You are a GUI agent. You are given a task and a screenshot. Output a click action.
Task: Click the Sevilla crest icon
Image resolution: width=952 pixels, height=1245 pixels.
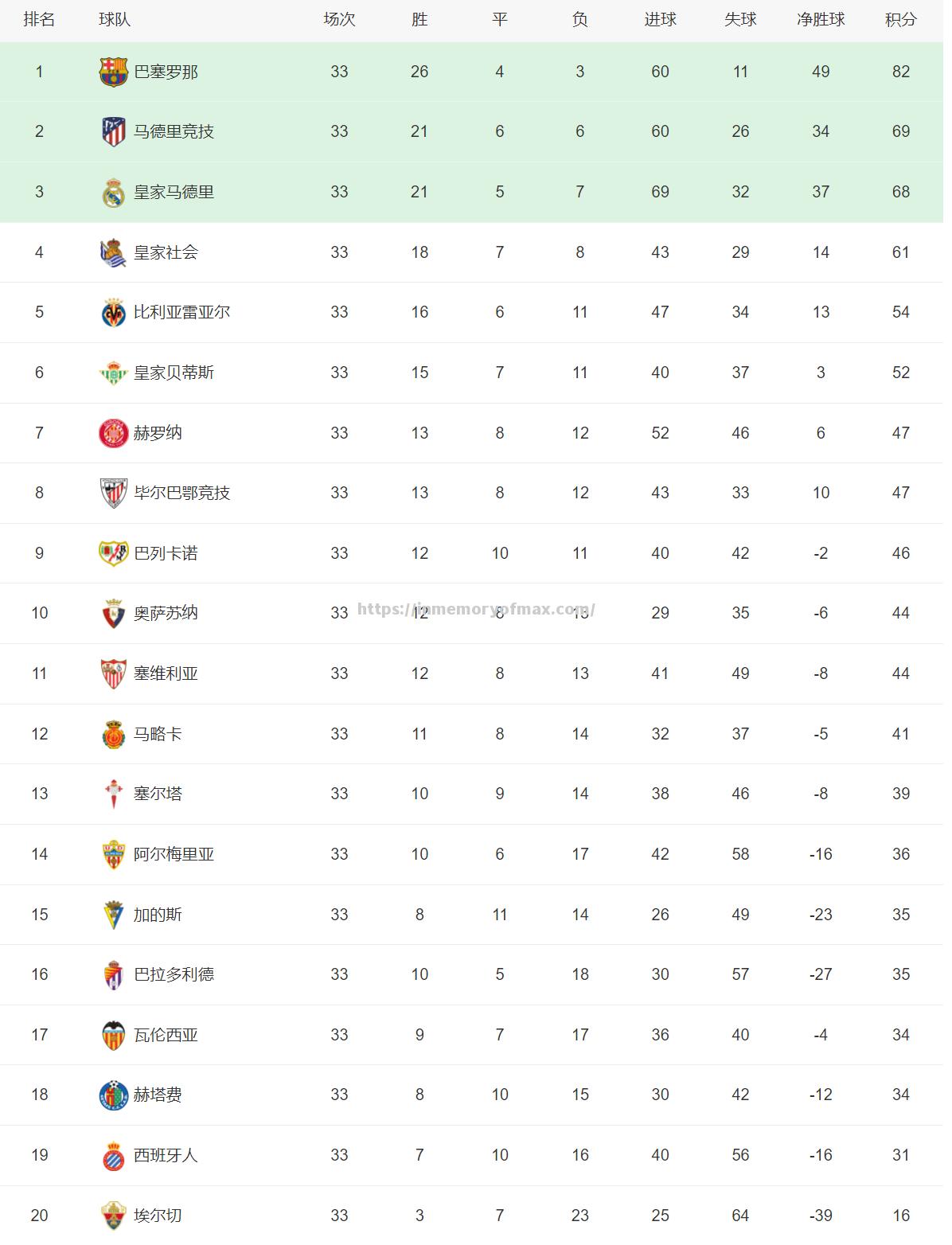114,673
